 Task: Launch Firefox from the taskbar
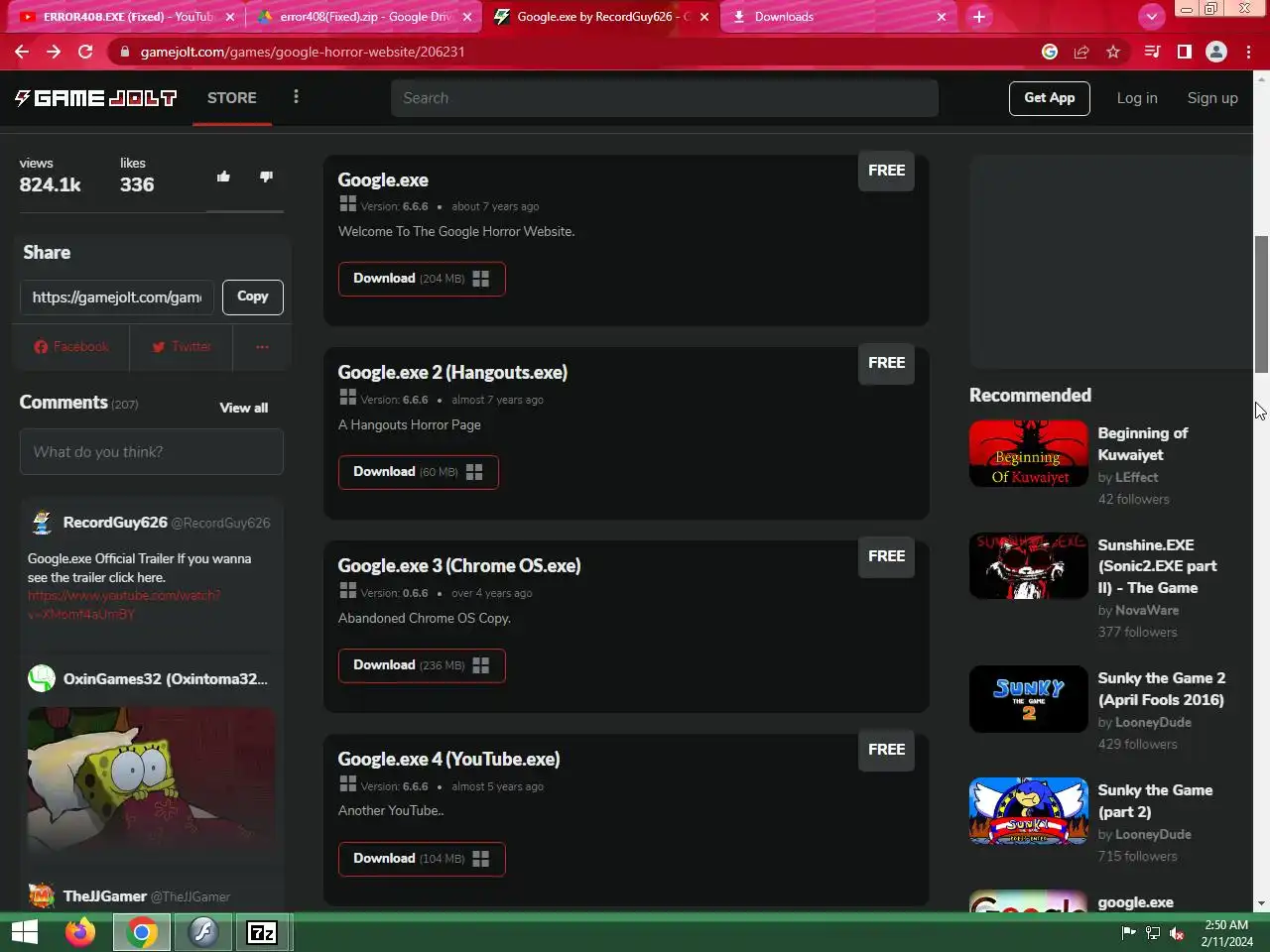coord(80,932)
